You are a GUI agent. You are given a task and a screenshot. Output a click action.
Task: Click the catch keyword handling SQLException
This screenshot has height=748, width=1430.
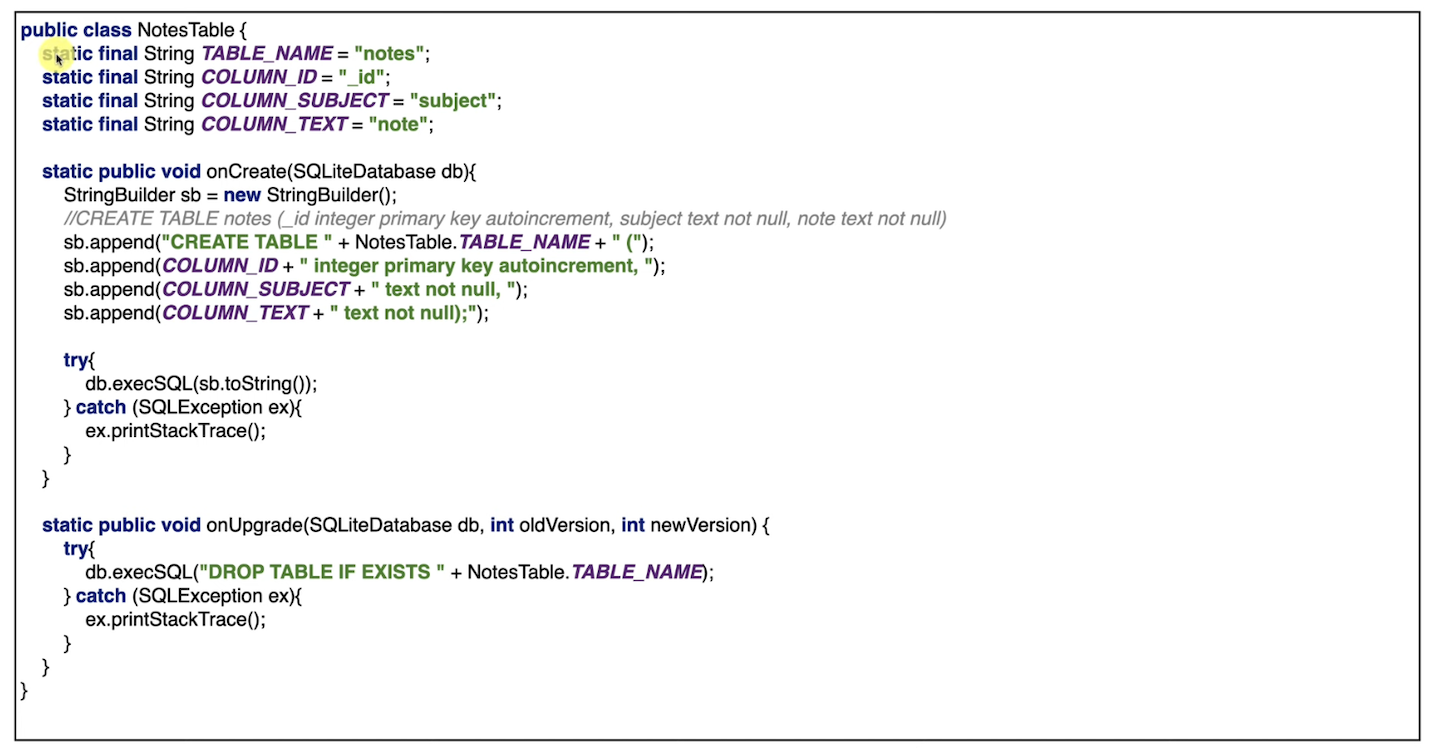pyautogui.click(x=100, y=407)
